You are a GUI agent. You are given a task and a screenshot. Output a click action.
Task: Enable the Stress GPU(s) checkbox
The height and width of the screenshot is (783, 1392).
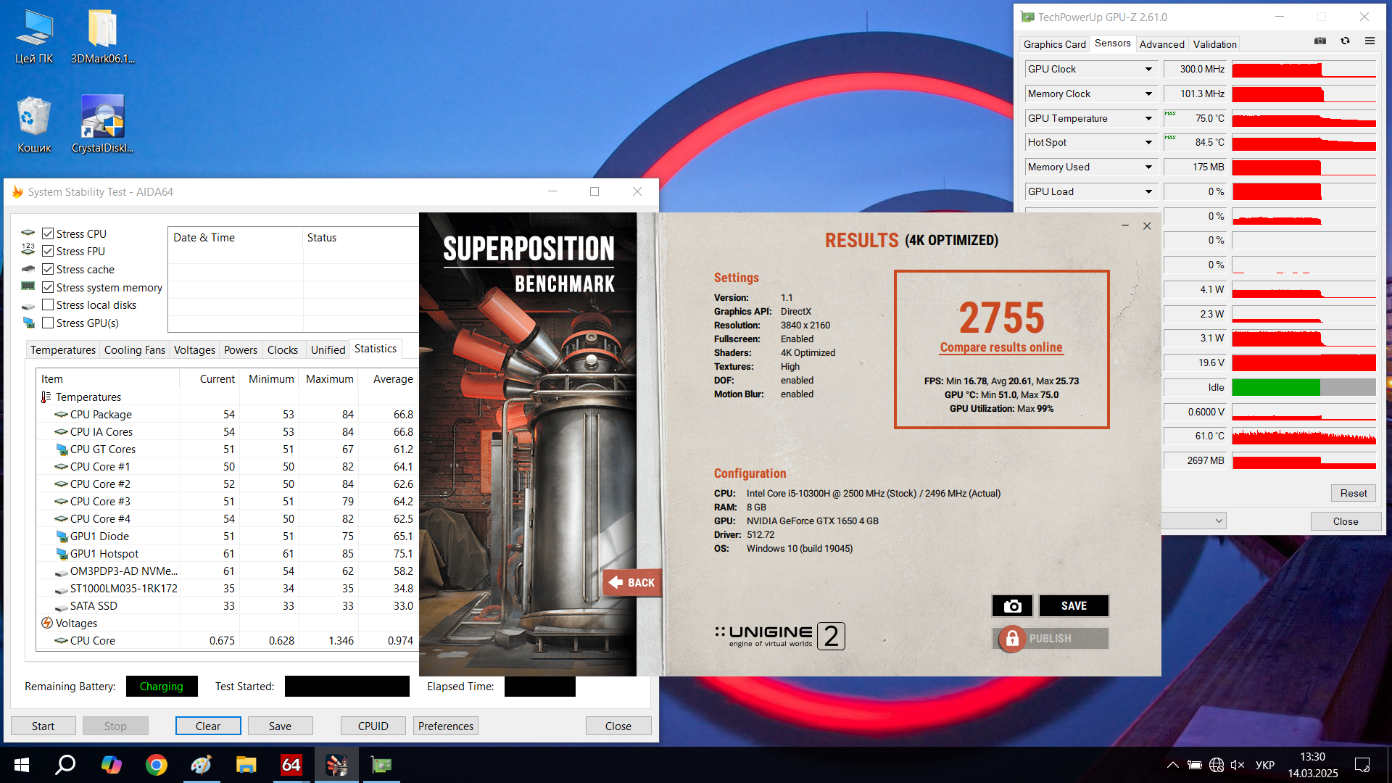click(x=48, y=323)
